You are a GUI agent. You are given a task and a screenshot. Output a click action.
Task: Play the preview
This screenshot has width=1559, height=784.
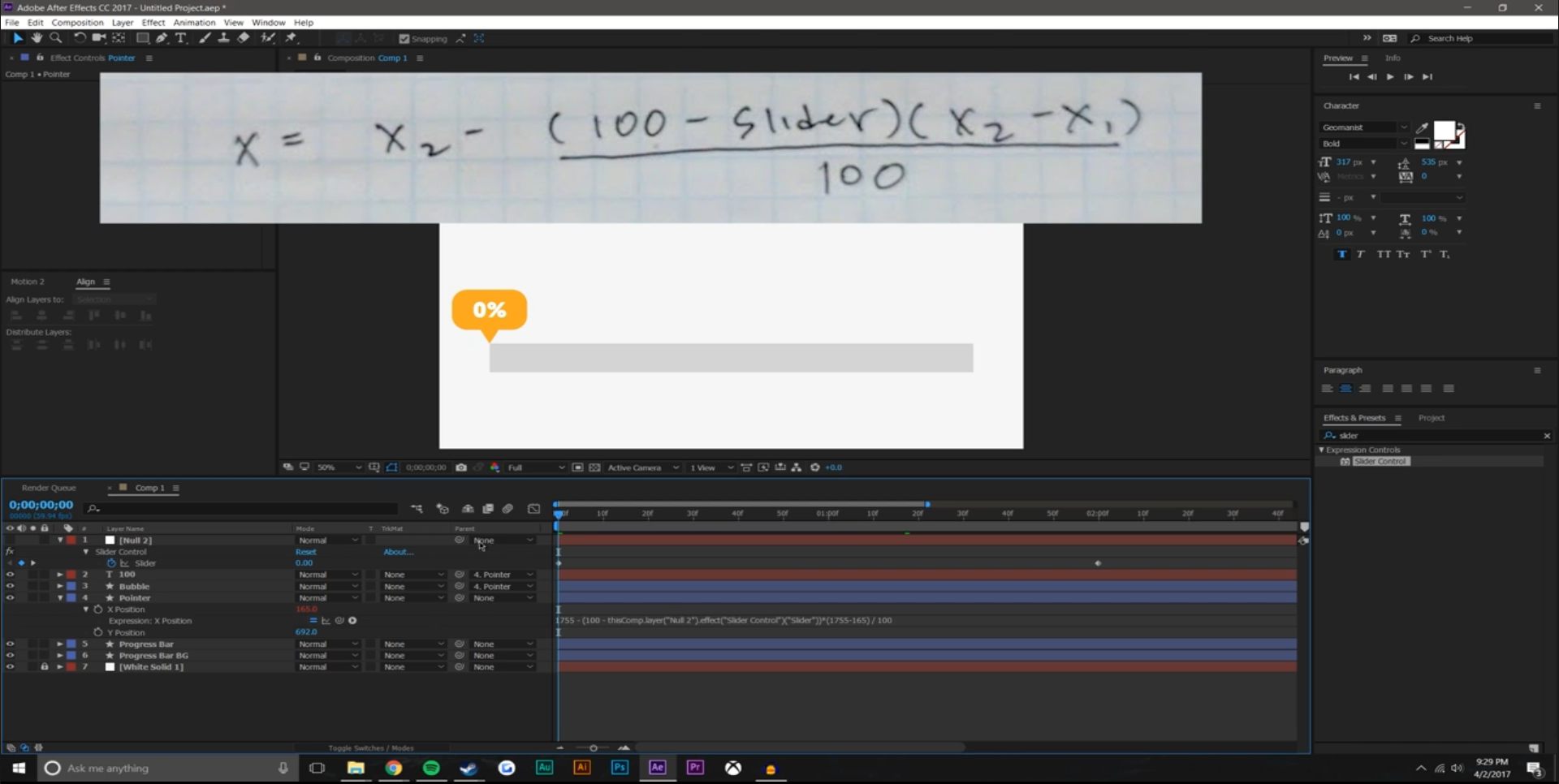pyautogui.click(x=1390, y=77)
